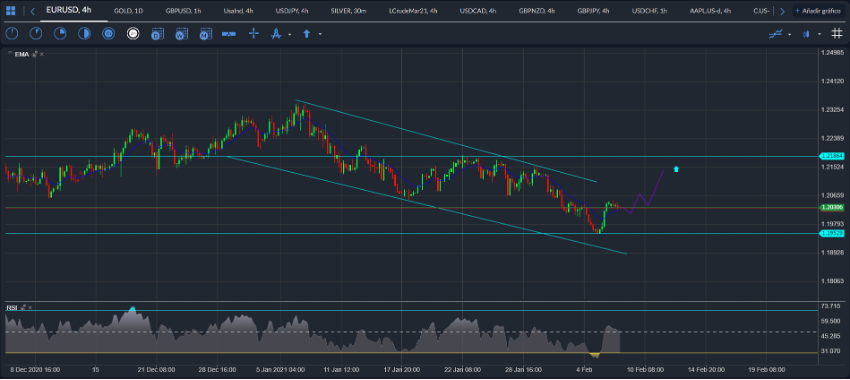
Task: Remove the EMA indicator with its X
Action: point(42,54)
